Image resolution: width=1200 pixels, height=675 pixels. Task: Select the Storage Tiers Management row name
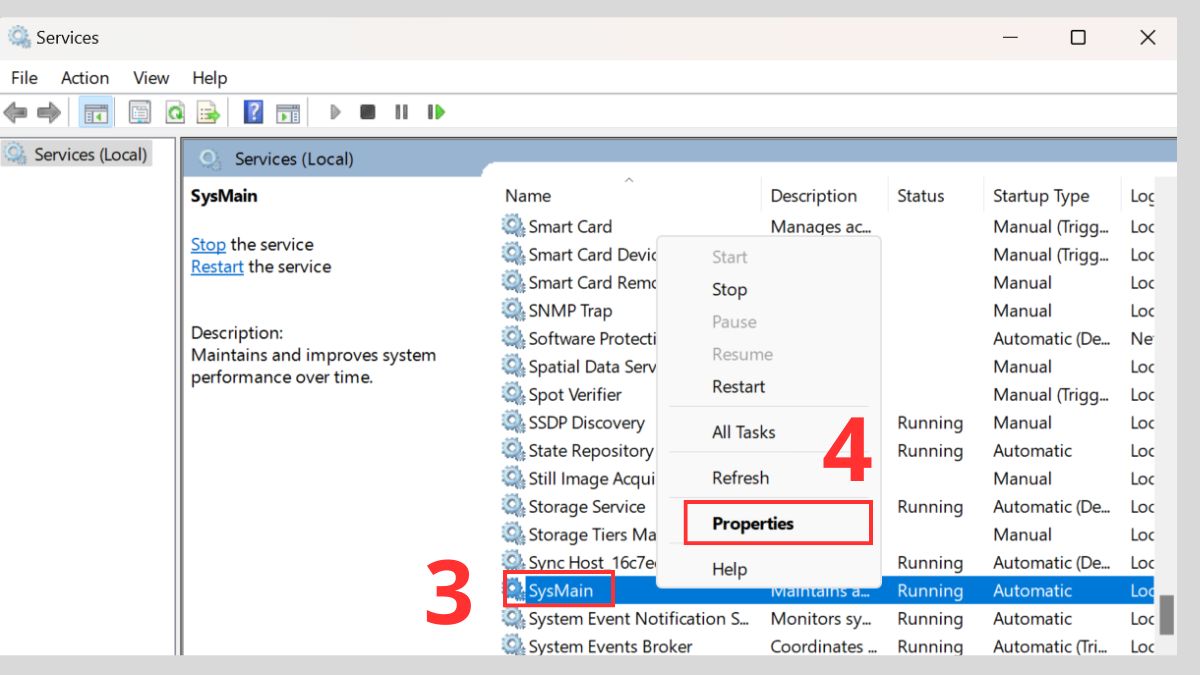point(592,534)
